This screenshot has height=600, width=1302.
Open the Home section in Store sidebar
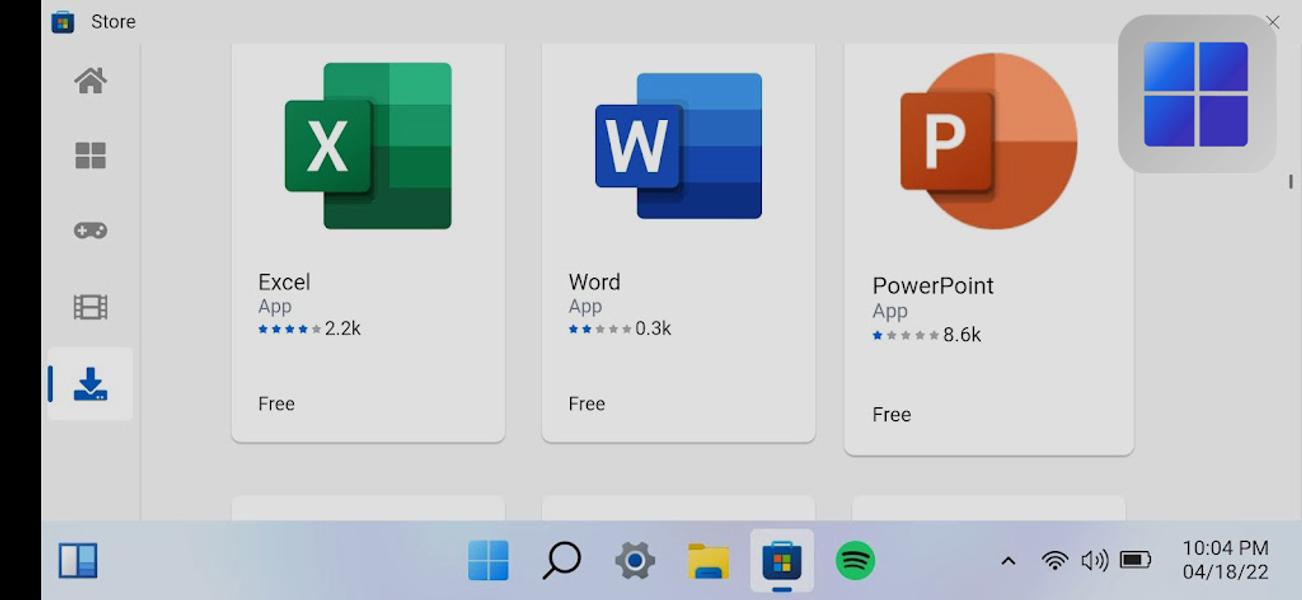tap(90, 81)
